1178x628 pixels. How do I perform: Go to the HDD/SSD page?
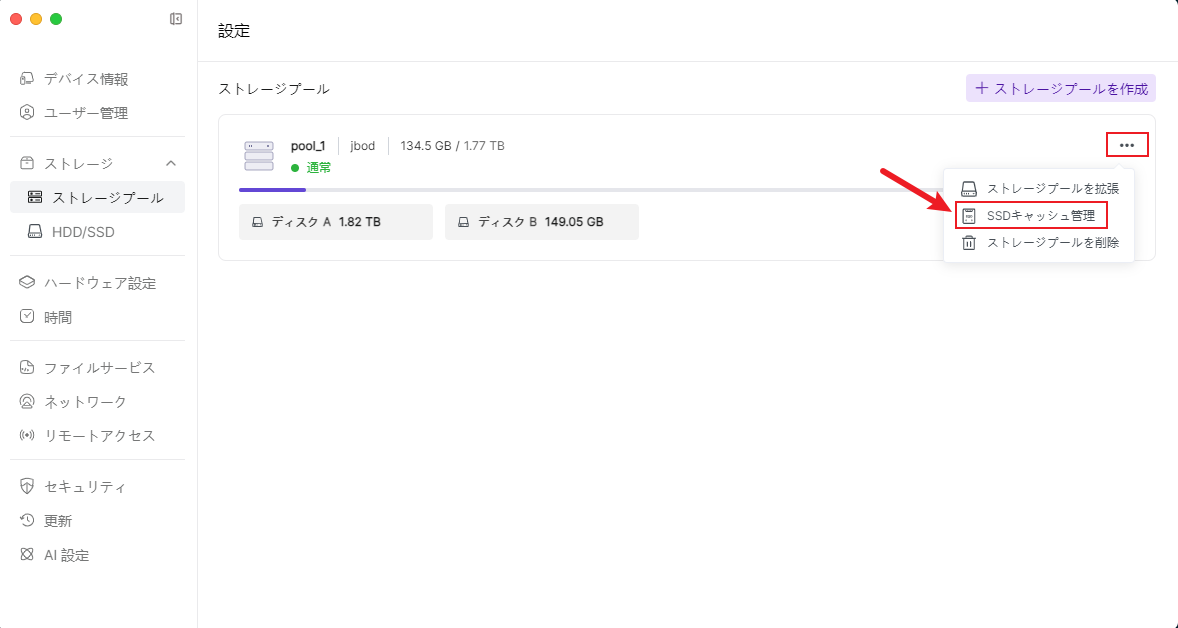(83, 231)
